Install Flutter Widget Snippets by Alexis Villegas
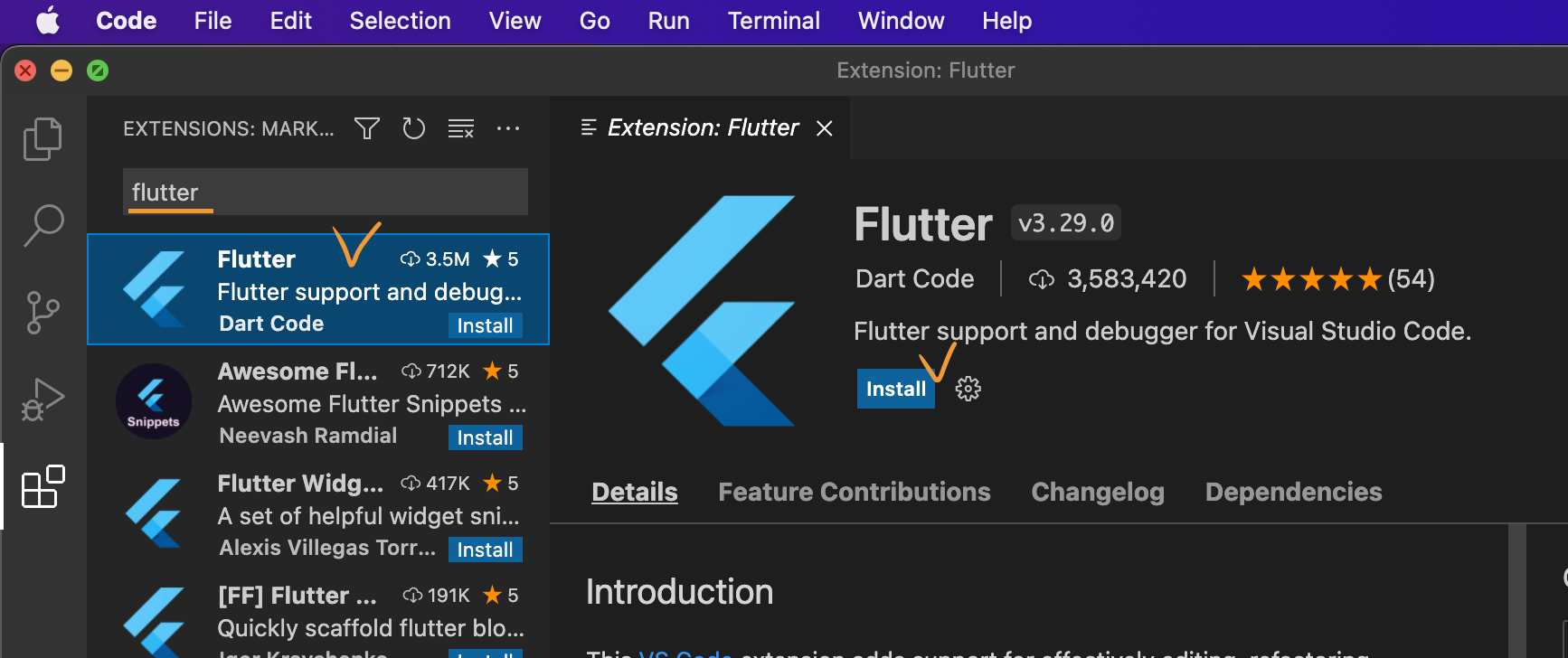The height and width of the screenshot is (658, 1568). point(485,550)
